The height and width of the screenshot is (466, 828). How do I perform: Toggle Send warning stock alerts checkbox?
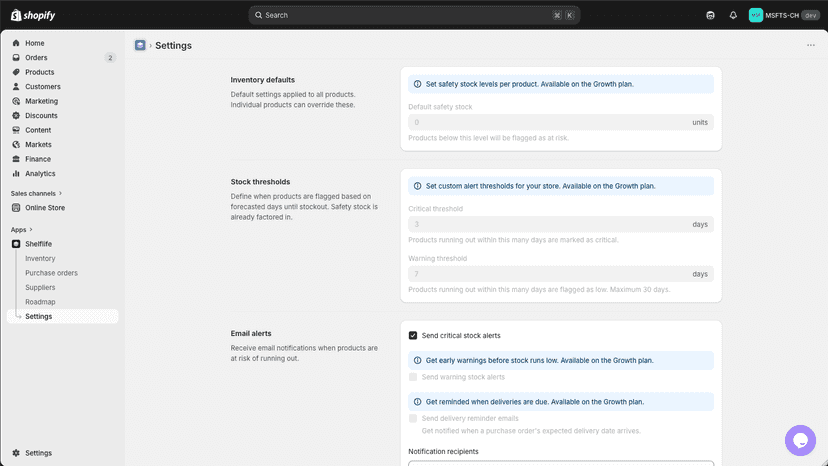413,377
